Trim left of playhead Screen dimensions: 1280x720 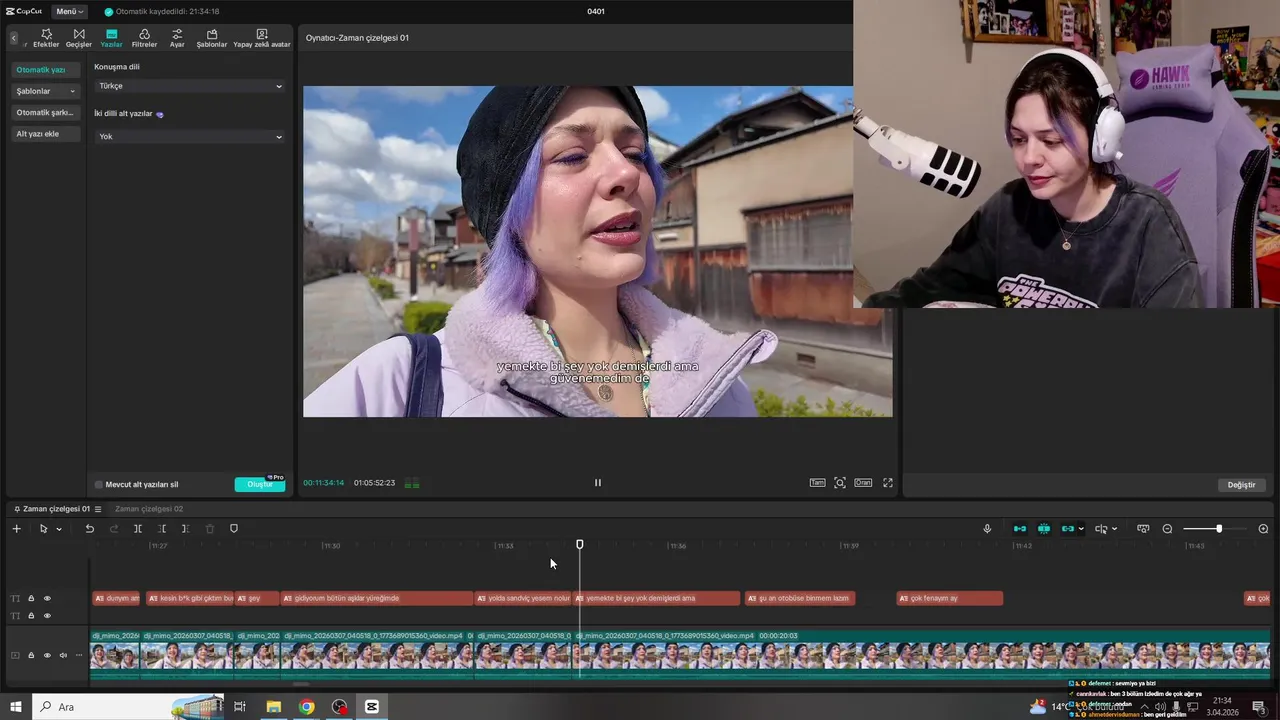point(162,529)
